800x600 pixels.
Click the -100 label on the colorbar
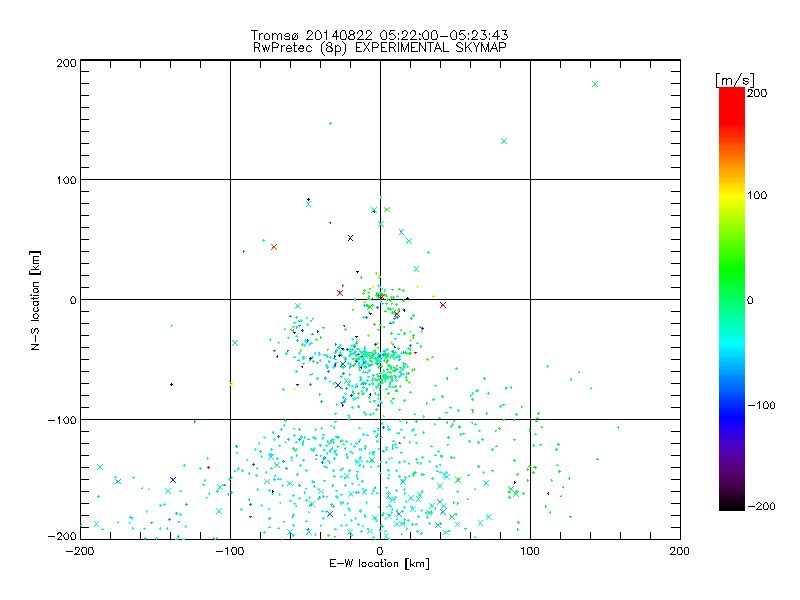coord(761,405)
